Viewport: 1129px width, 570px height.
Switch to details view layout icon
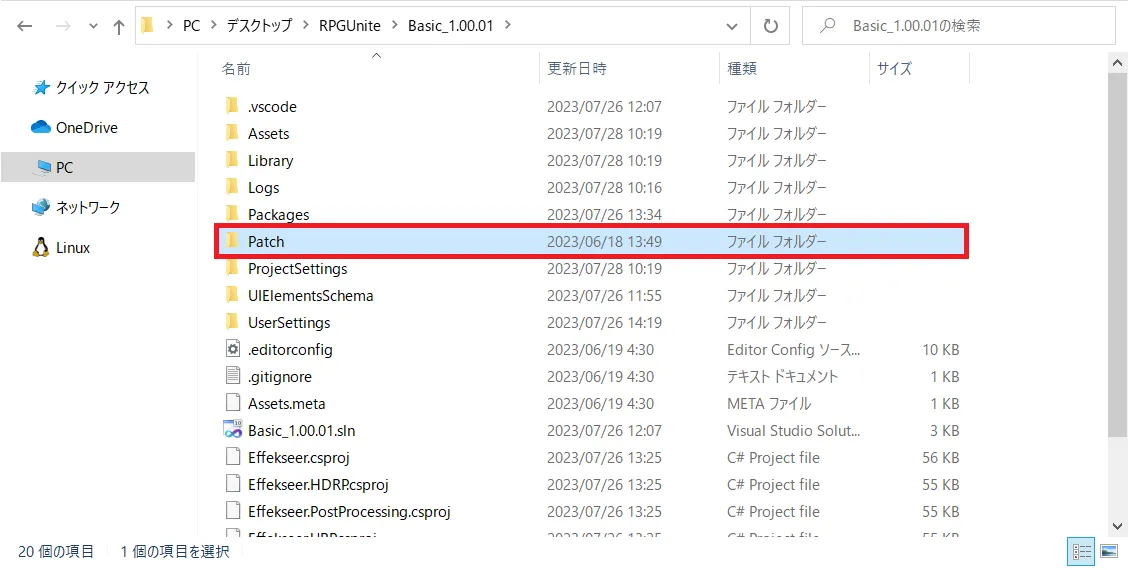tap(1081, 551)
